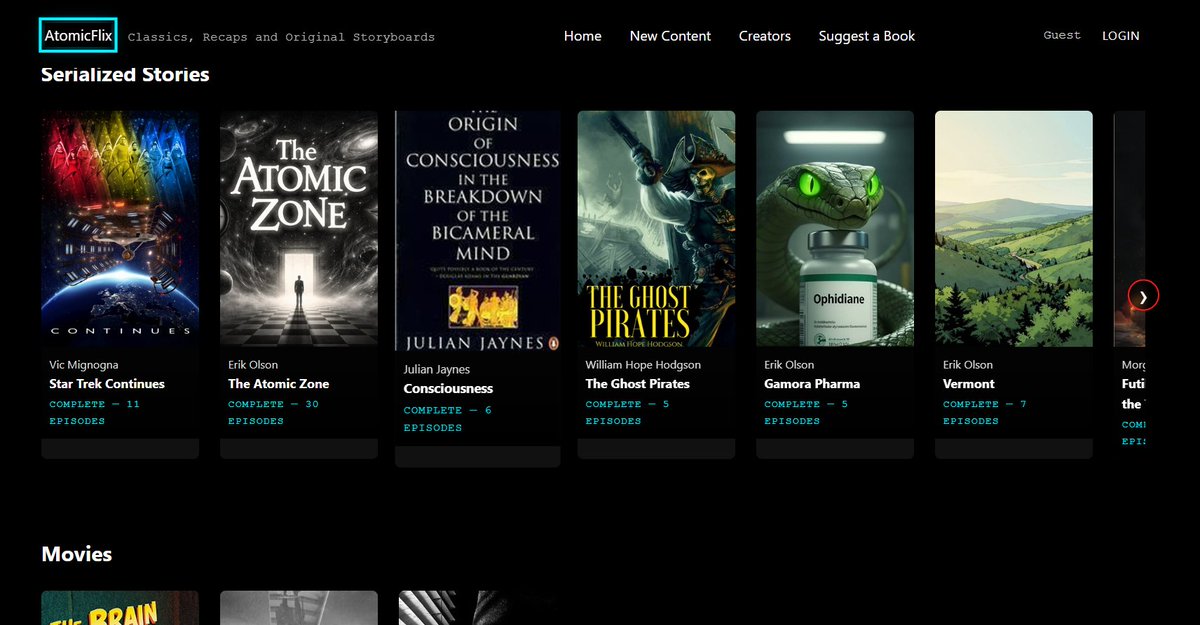Screen dimensions: 1200x625
Task: Open Origin of Consciousness book cover
Action: click(x=478, y=230)
